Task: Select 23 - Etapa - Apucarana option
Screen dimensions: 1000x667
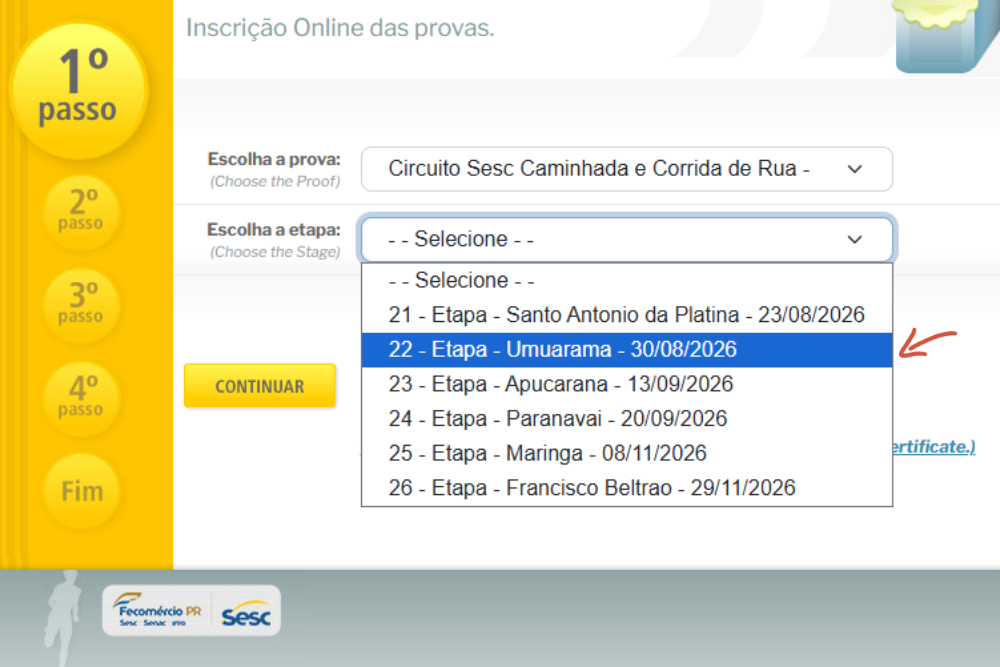Action: coord(626,384)
